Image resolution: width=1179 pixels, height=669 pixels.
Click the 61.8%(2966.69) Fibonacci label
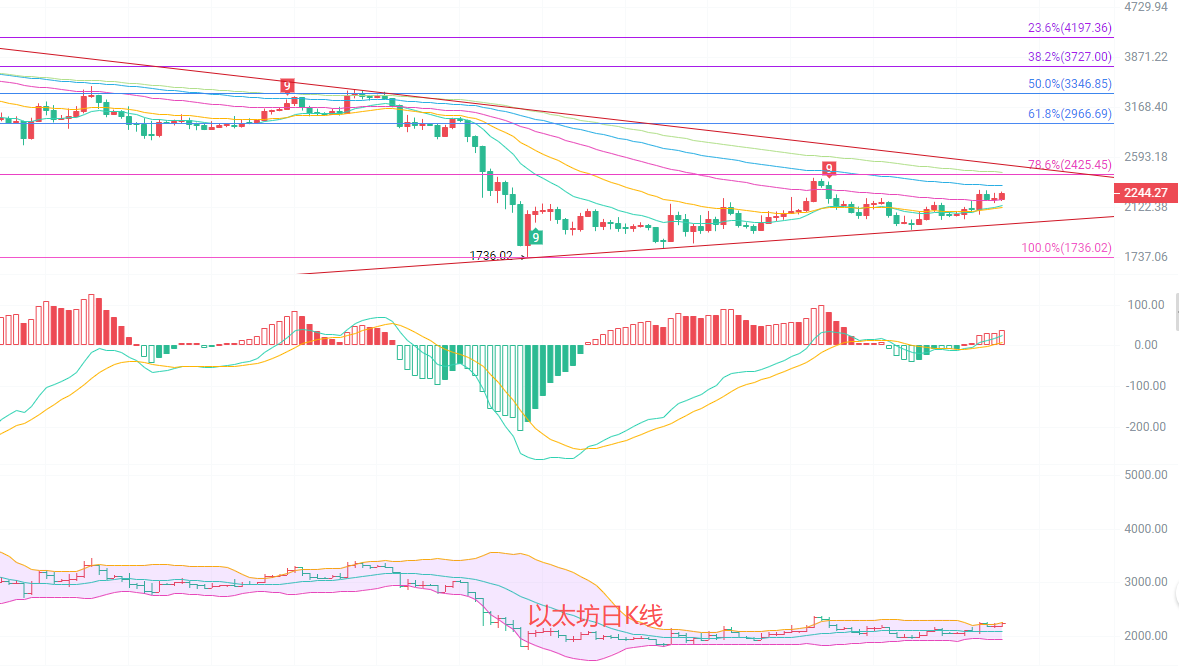1070,115
